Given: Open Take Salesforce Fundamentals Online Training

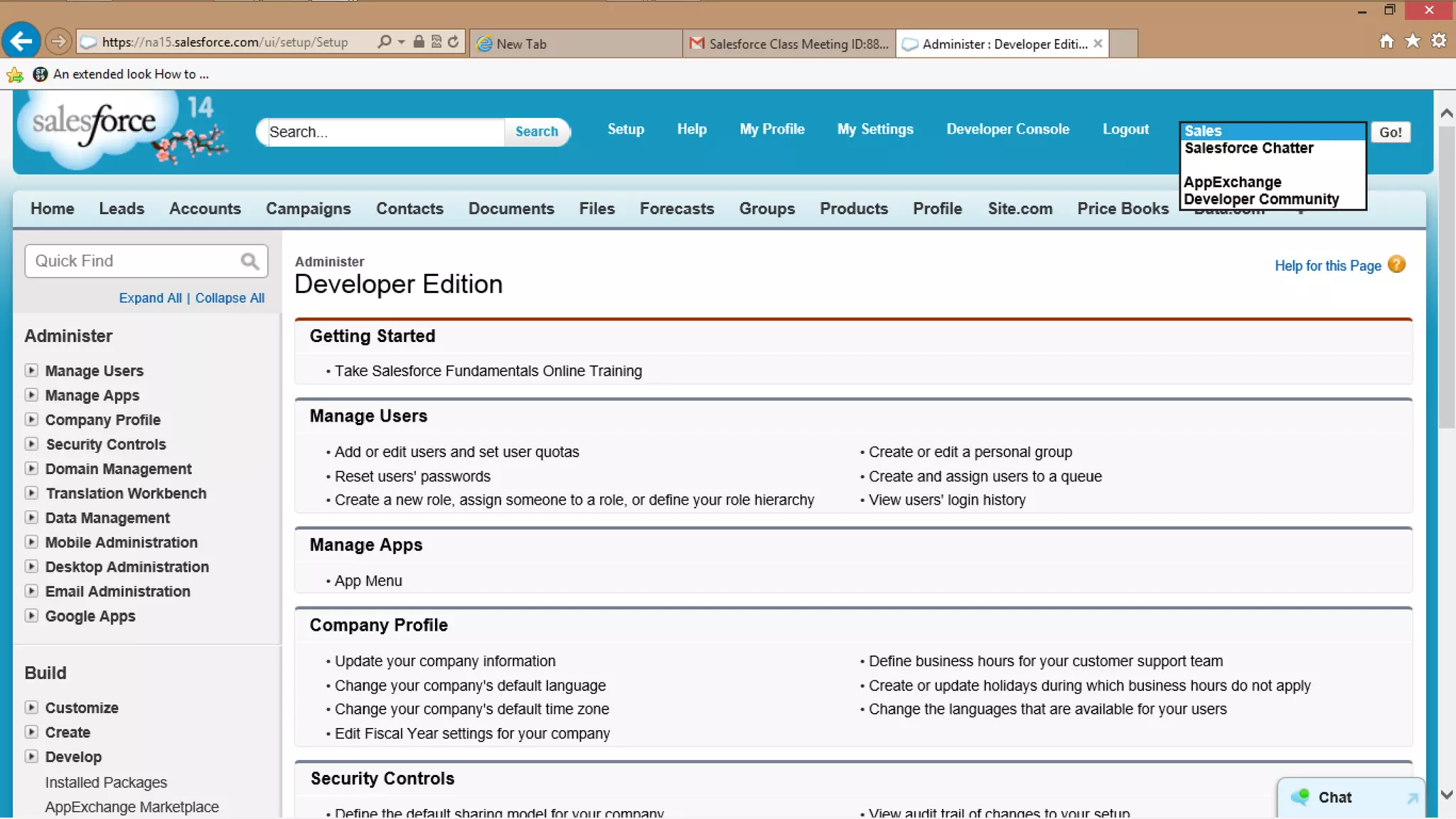Looking at the screenshot, I should (488, 371).
